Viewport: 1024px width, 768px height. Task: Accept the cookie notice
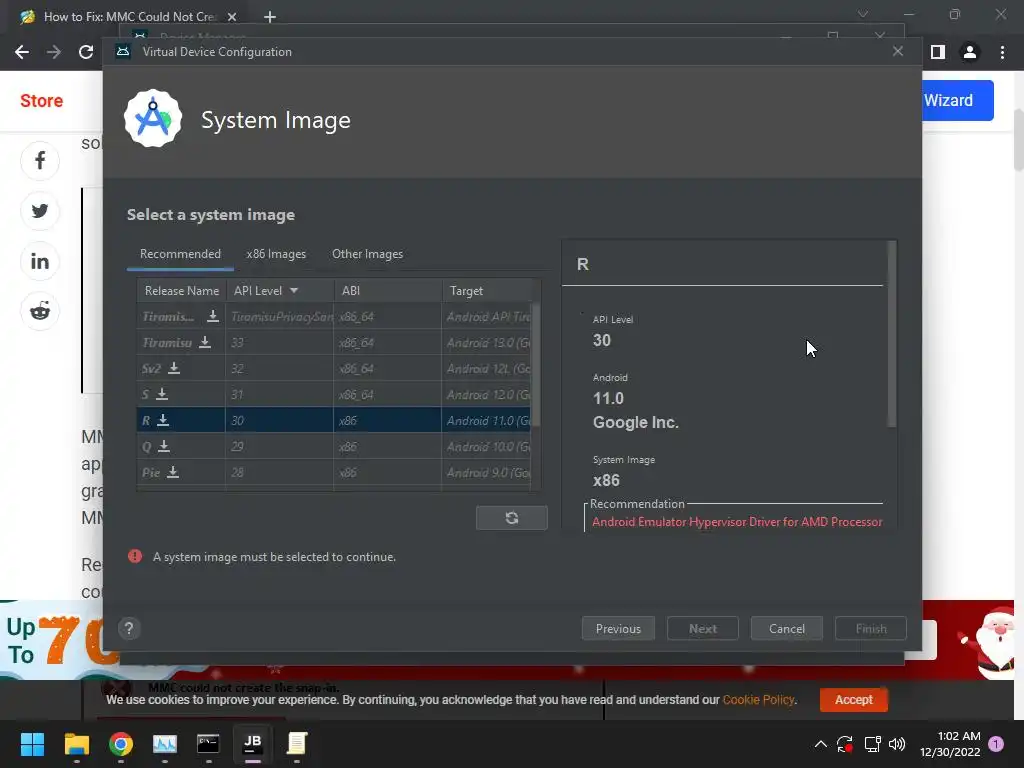click(854, 699)
